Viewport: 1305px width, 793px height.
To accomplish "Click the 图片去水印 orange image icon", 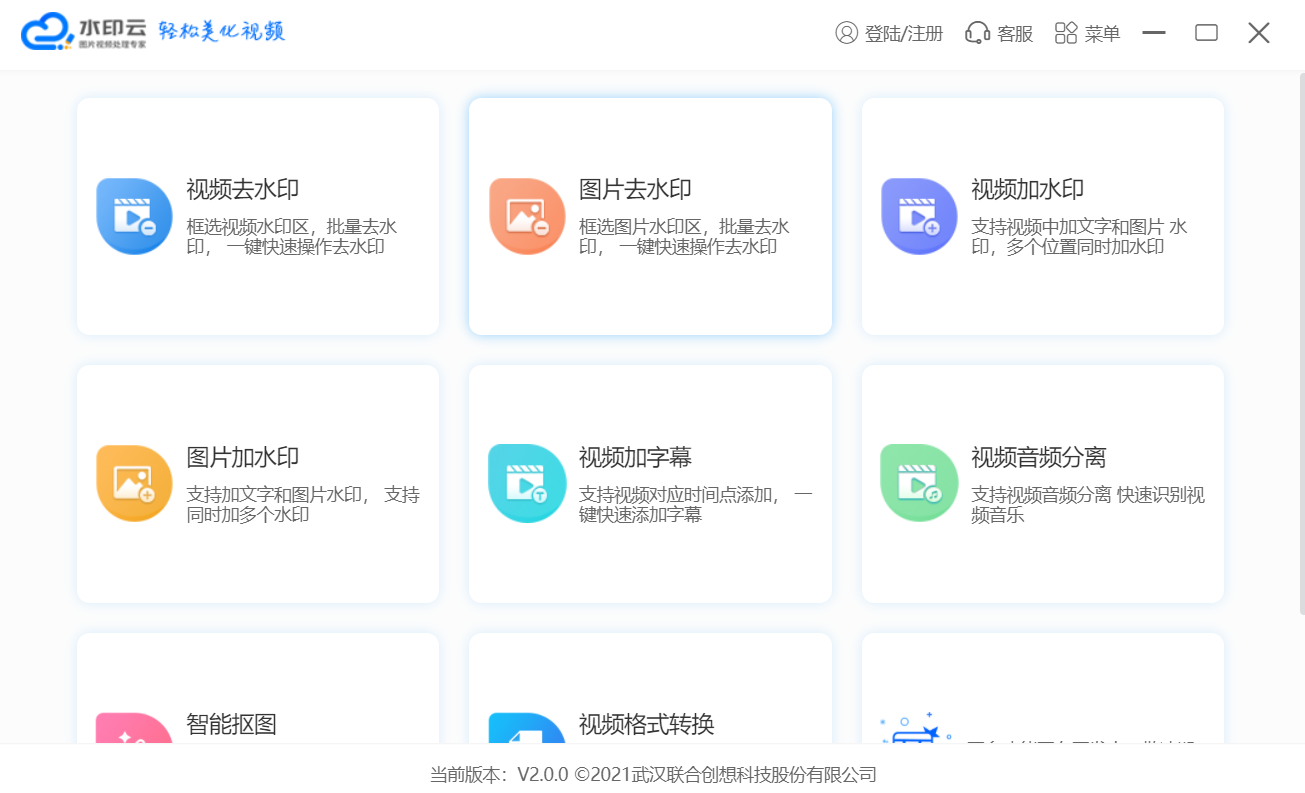I will click(x=527, y=216).
